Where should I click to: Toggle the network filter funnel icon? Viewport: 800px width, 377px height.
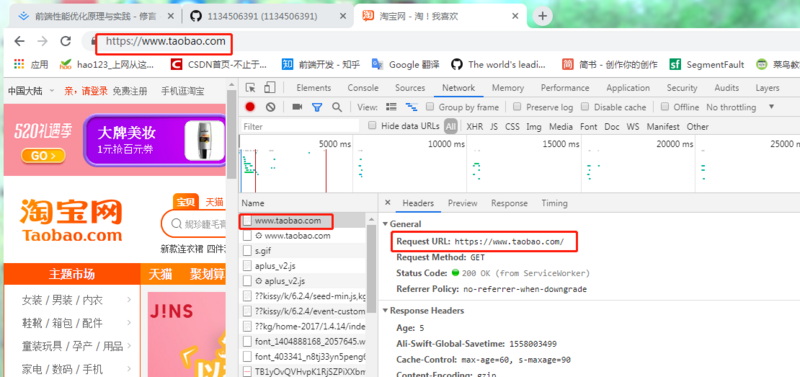(317, 107)
